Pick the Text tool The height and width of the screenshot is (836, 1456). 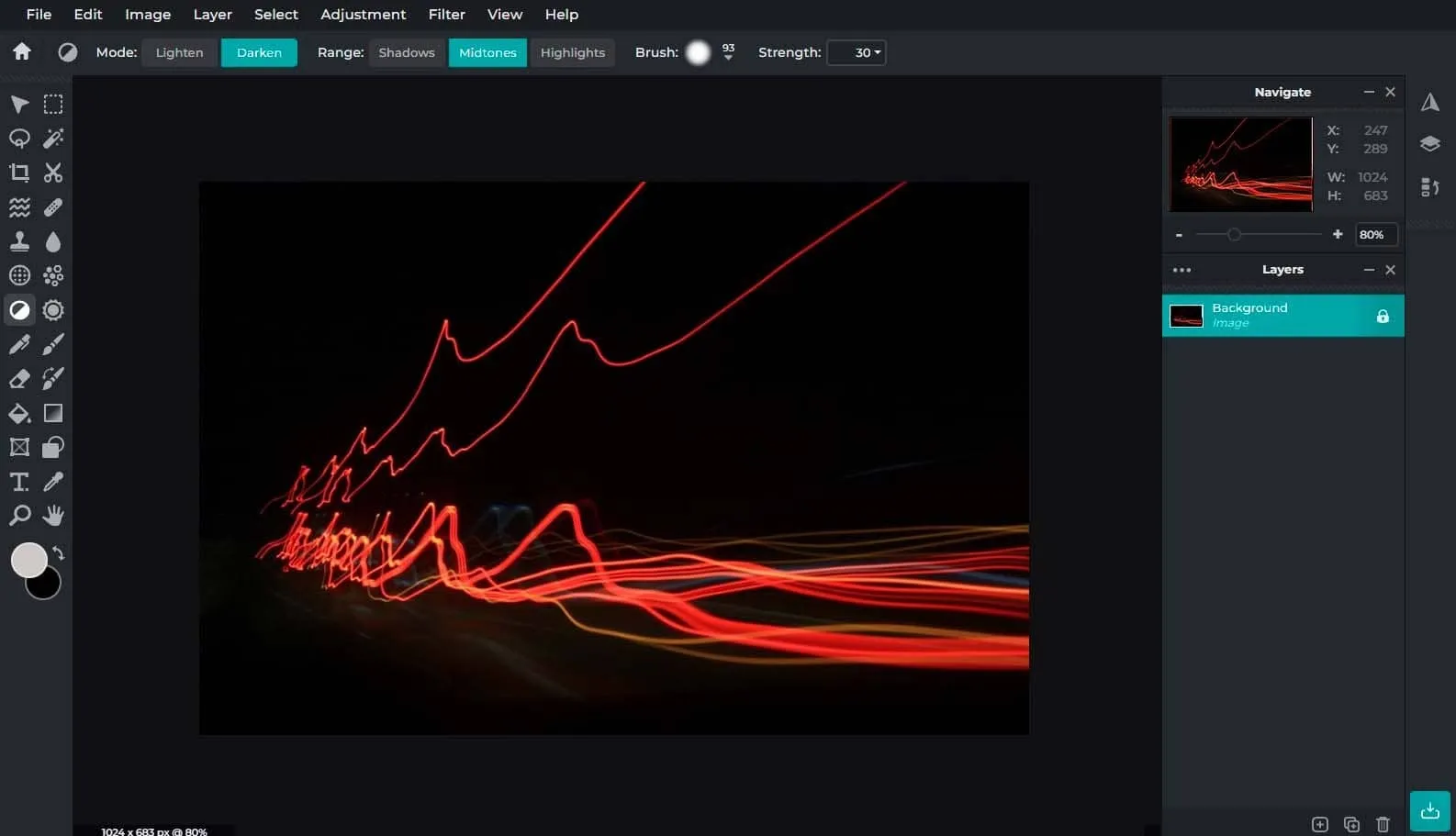coord(19,482)
